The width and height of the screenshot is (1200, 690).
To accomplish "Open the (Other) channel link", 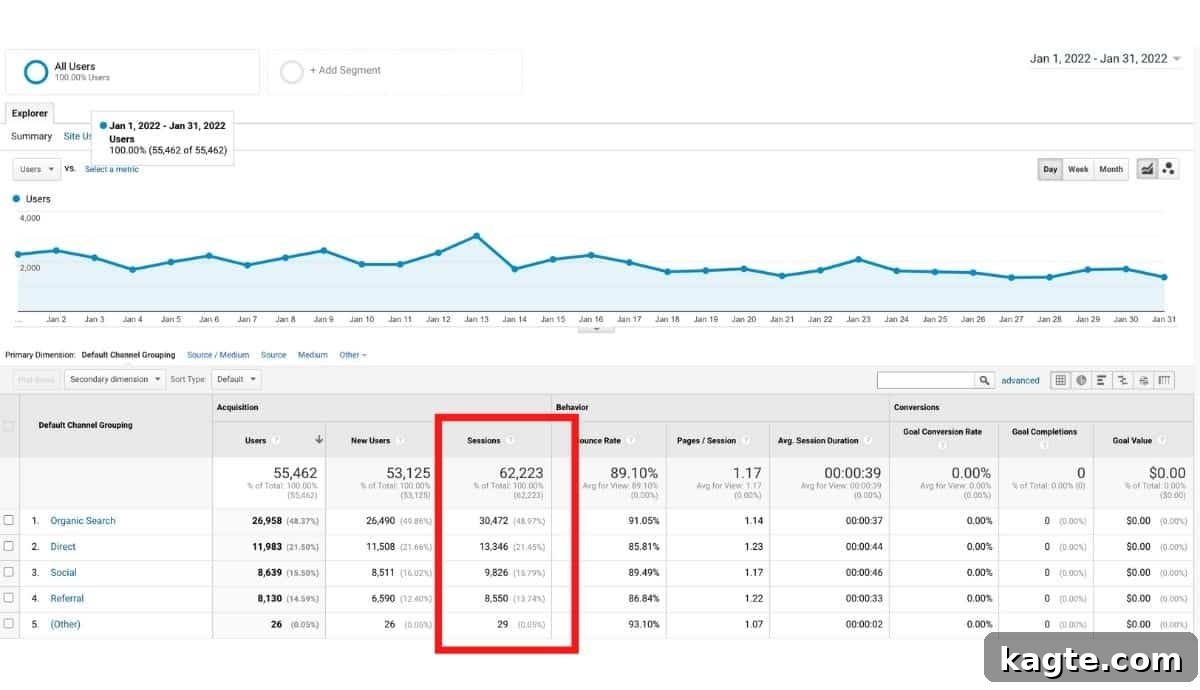I will click(x=65, y=624).
